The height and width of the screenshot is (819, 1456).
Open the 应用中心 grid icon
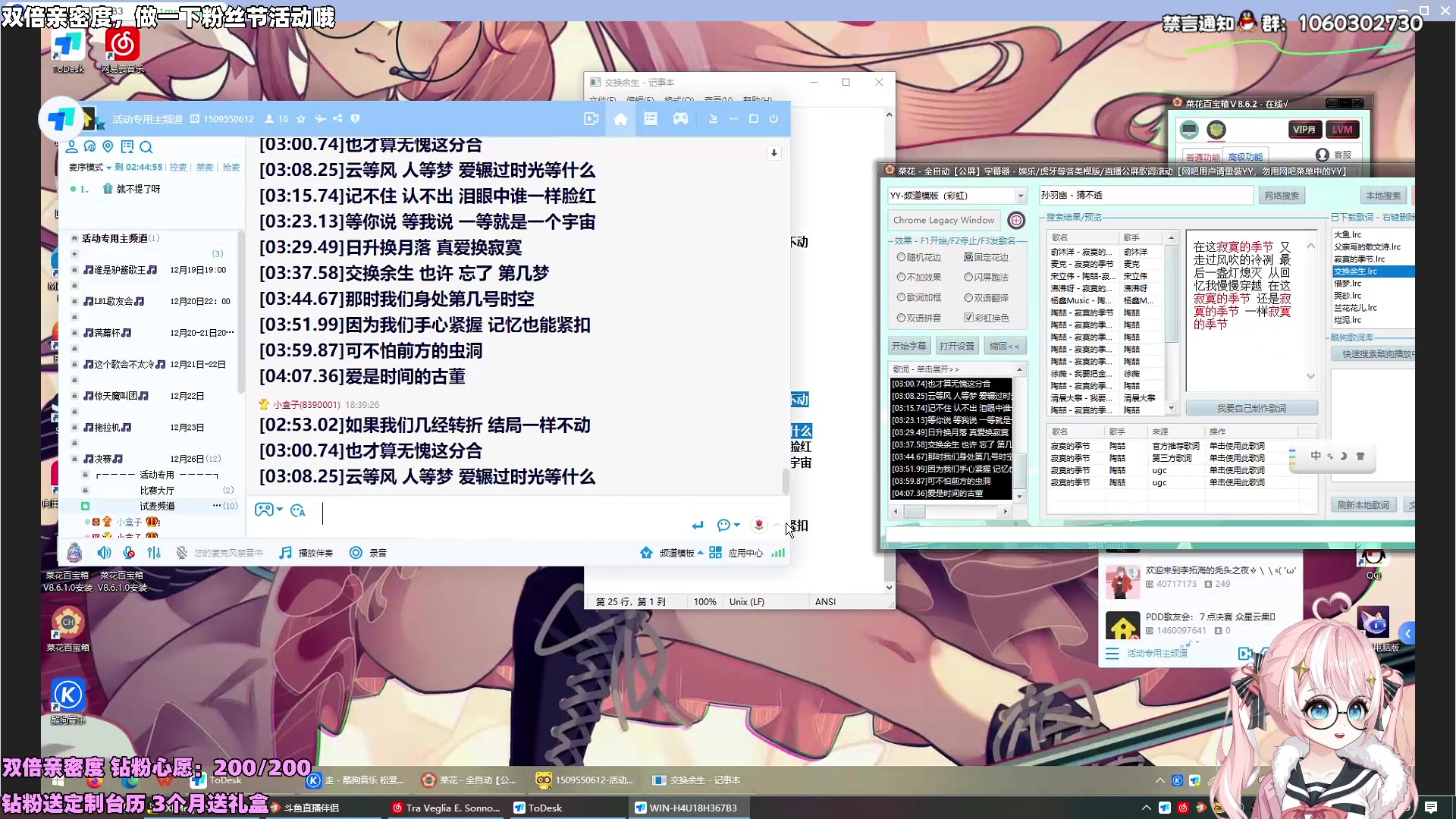tap(715, 553)
